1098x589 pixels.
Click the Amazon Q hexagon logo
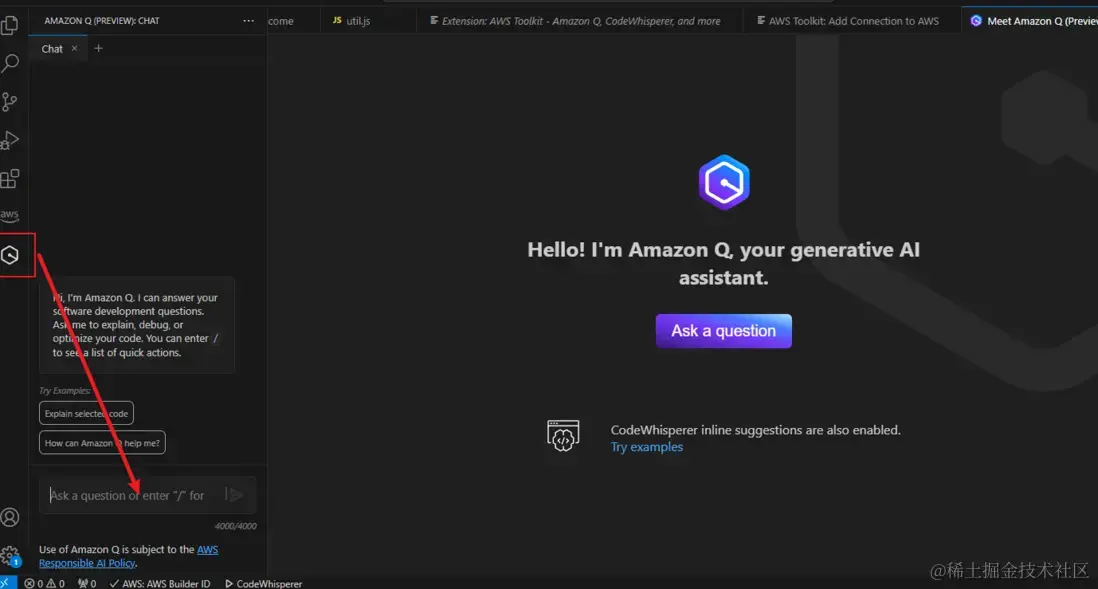coord(724,182)
